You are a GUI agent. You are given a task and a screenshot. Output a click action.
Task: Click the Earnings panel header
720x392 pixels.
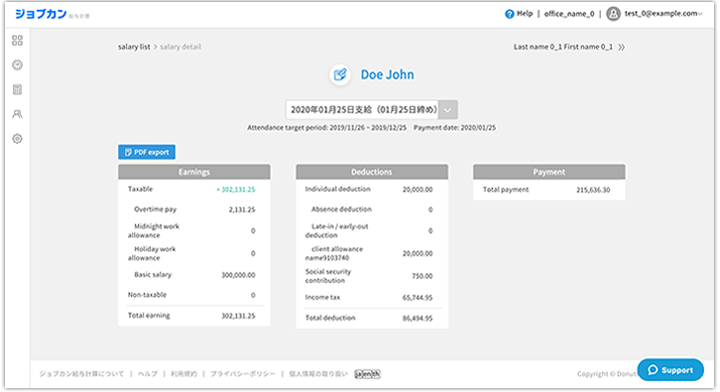194,172
